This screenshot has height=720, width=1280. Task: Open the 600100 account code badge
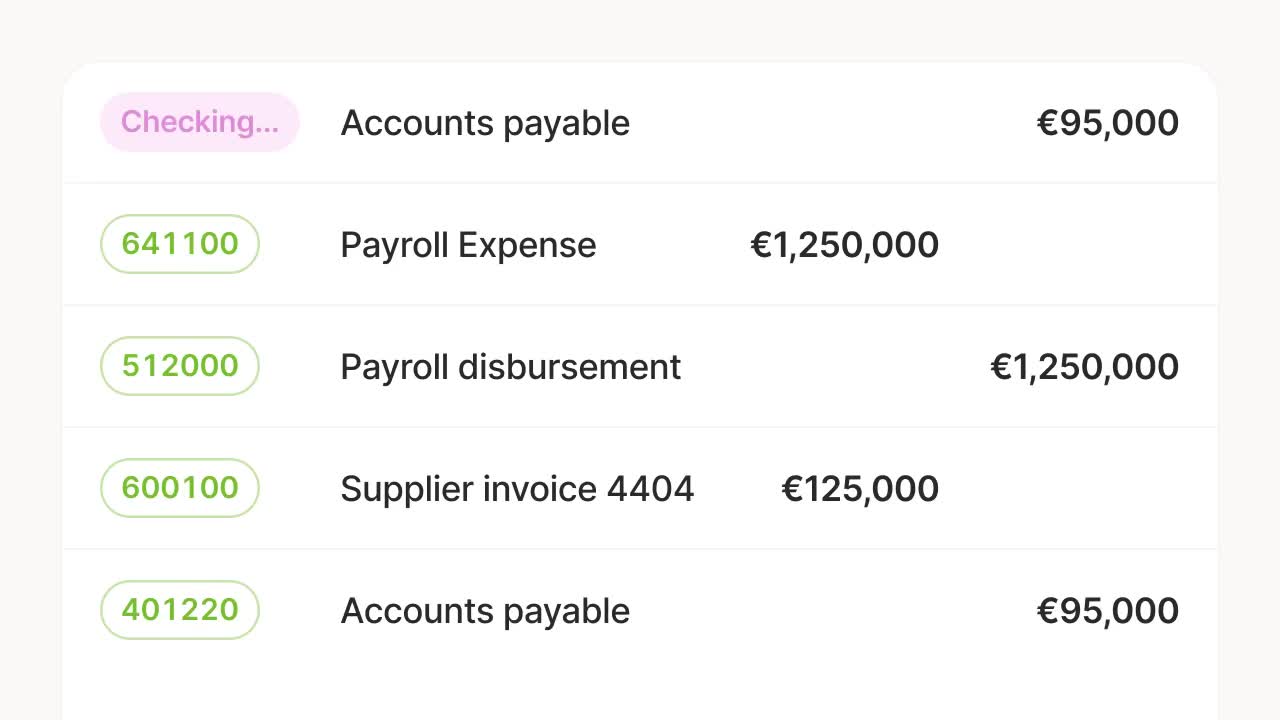pos(180,488)
